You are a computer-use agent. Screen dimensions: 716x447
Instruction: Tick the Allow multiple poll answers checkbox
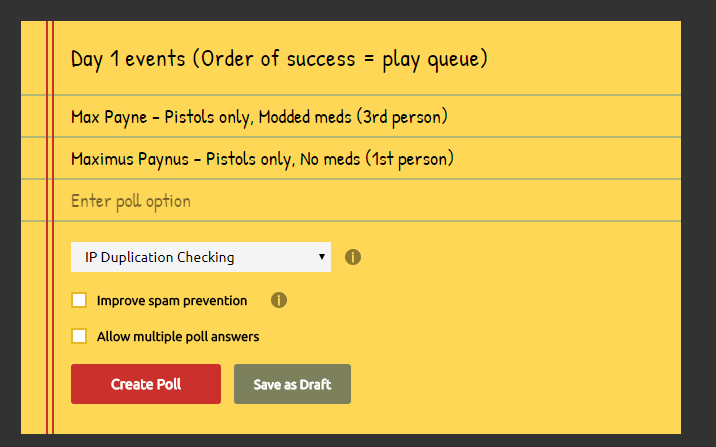tap(79, 336)
